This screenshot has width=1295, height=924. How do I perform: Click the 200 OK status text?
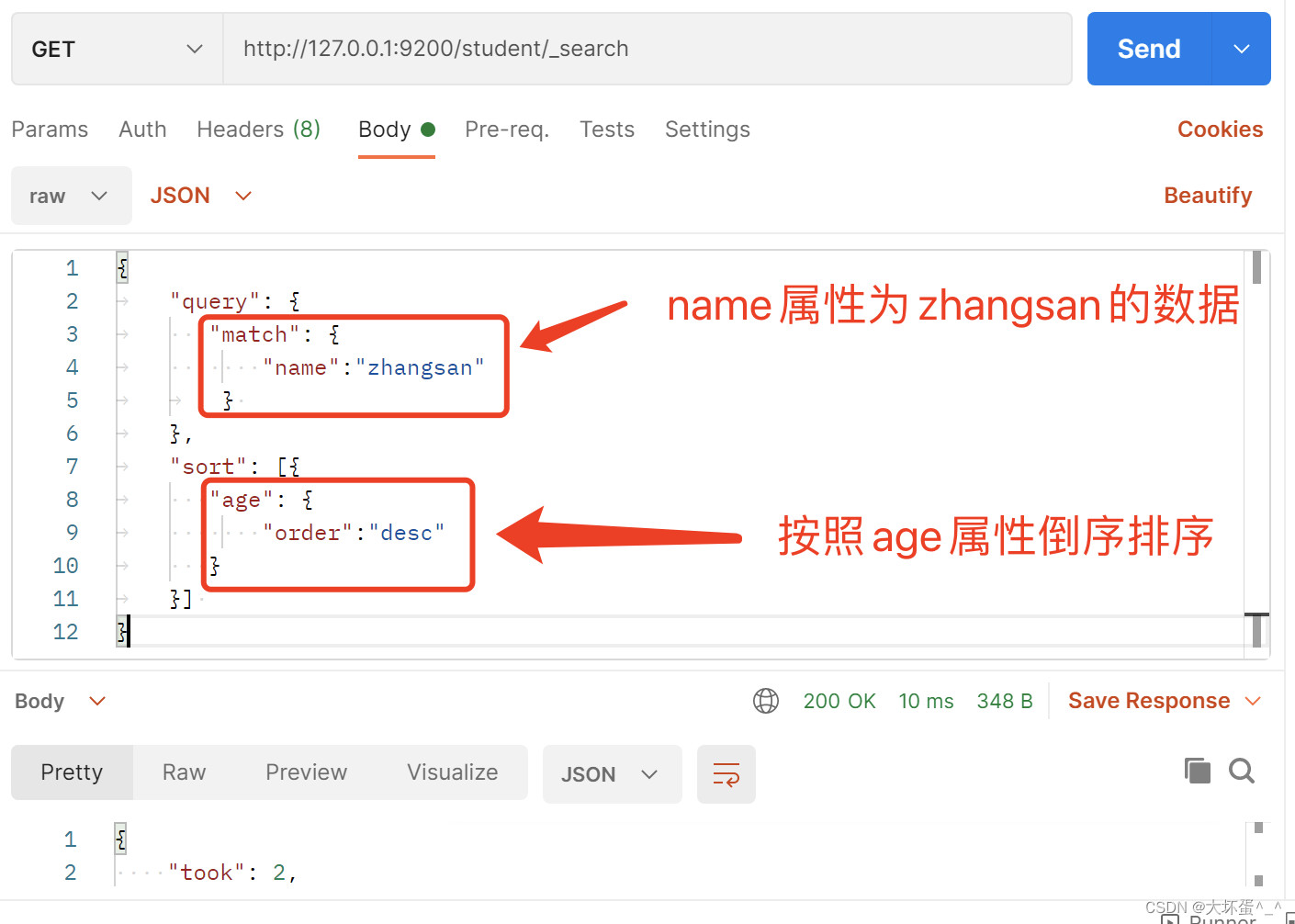(839, 701)
